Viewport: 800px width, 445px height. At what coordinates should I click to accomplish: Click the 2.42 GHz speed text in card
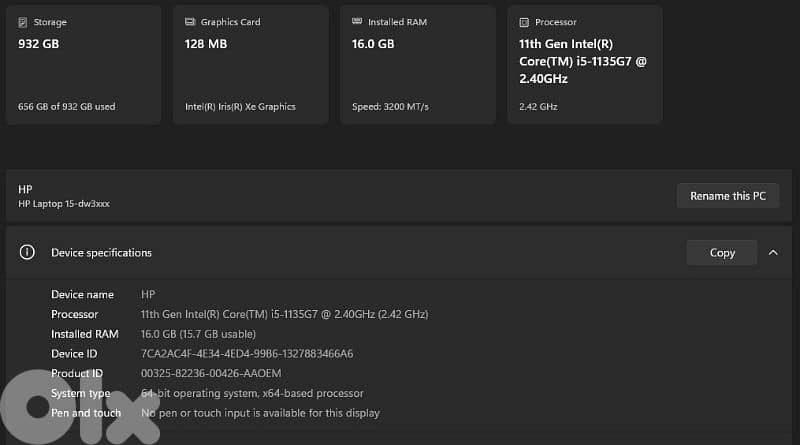point(538,107)
